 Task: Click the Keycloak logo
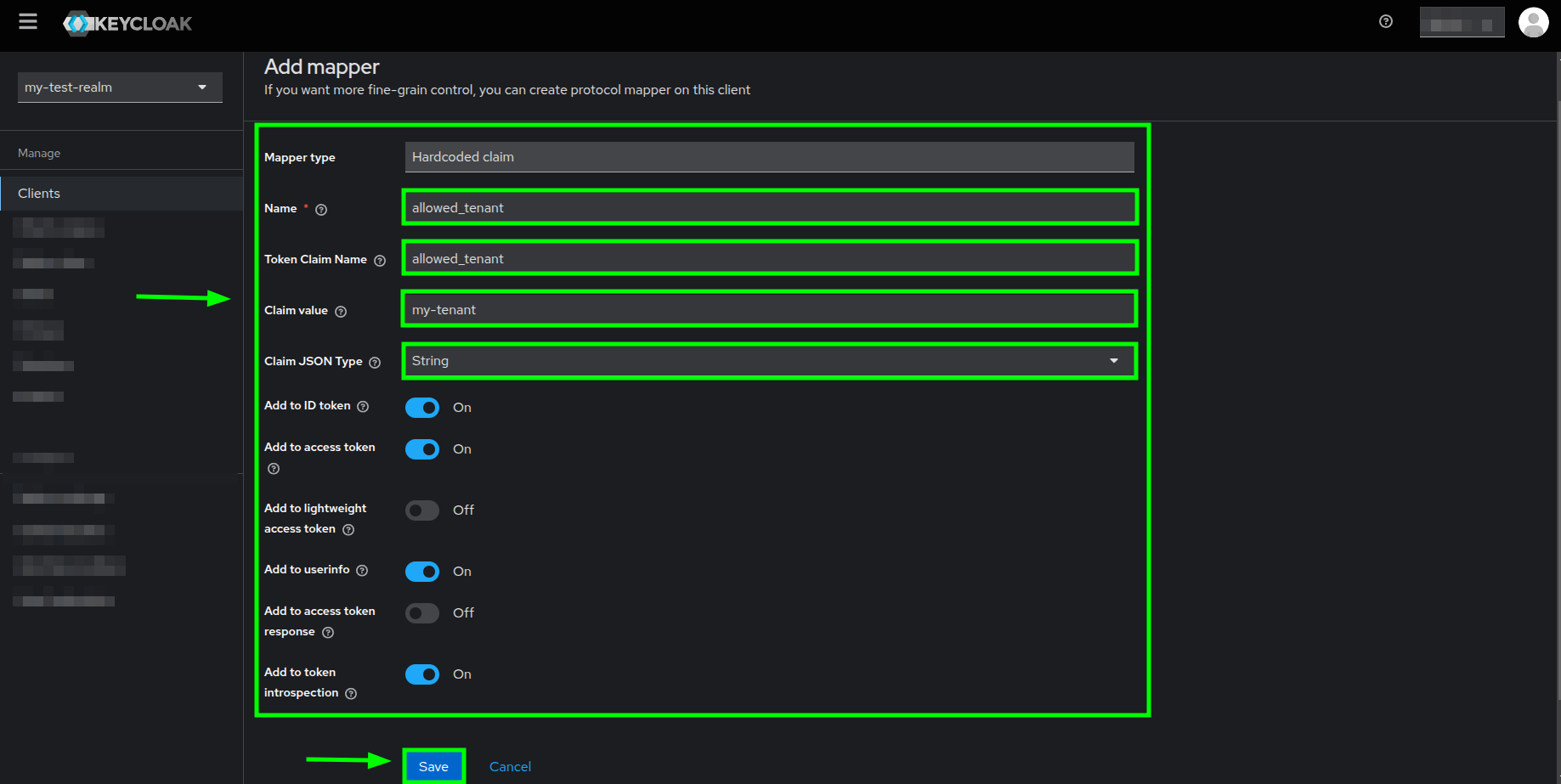click(126, 23)
